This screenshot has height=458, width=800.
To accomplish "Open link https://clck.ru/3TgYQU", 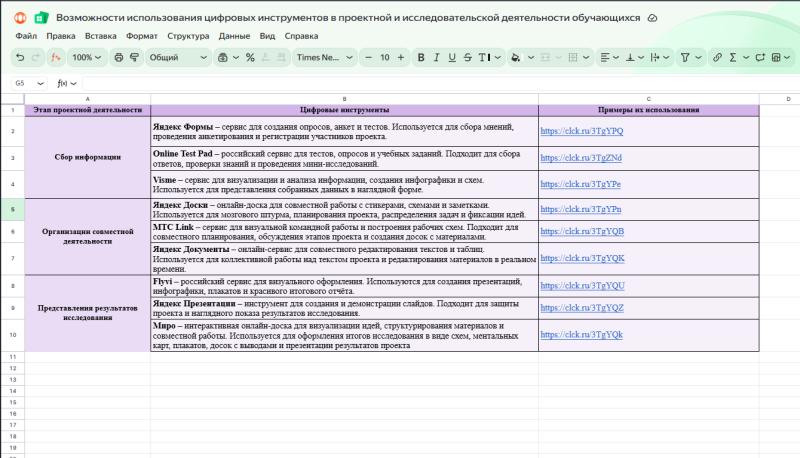I will coord(582,286).
